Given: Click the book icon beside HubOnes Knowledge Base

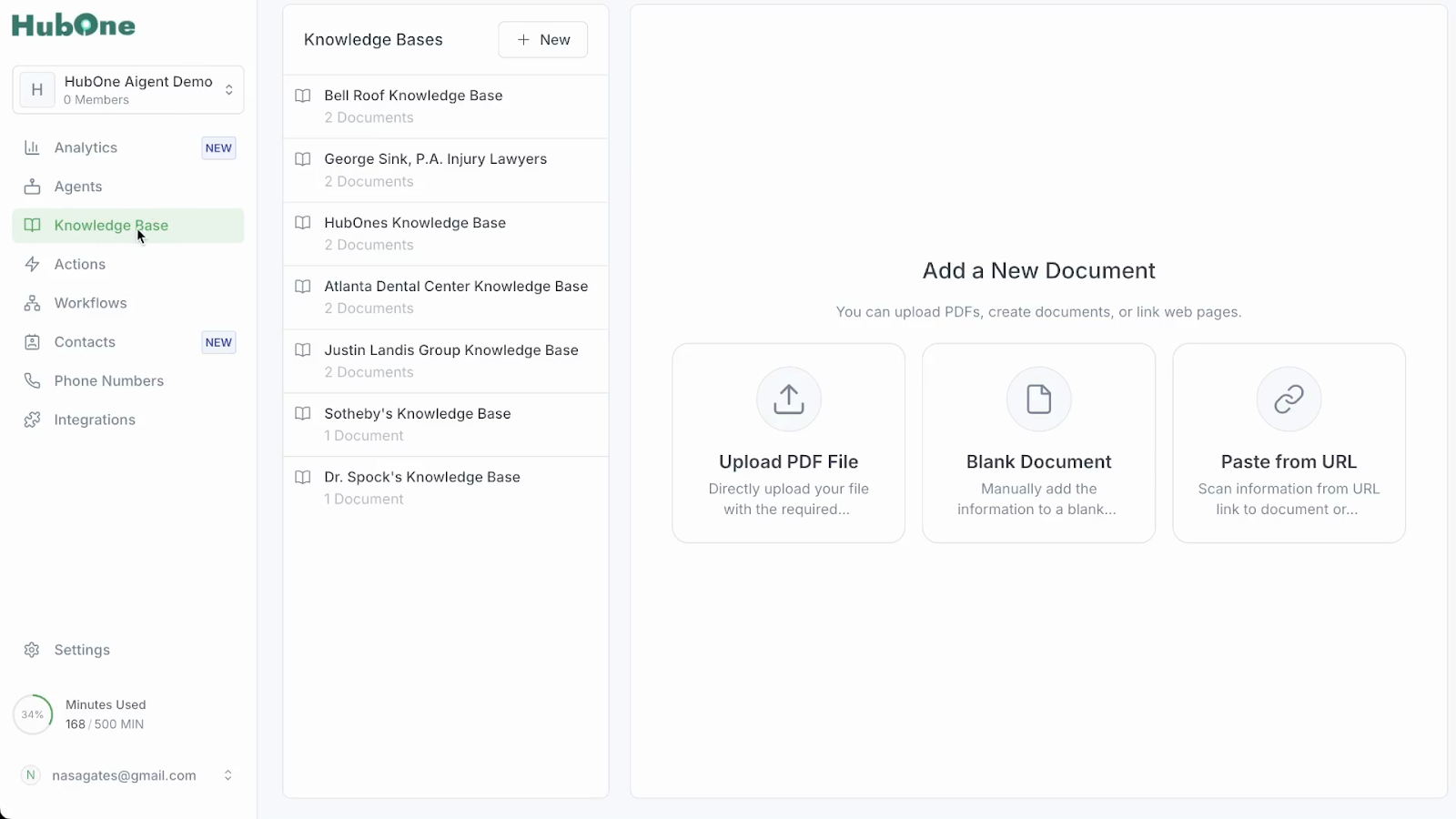Looking at the screenshot, I should pyautogui.click(x=303, y=223).
